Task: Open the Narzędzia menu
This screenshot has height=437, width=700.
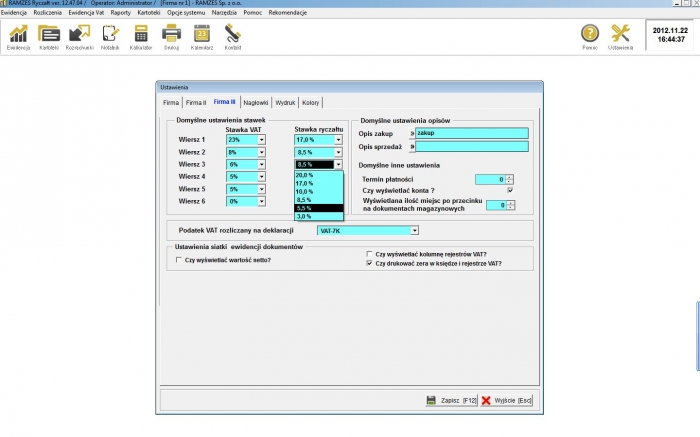Action: click(x=224, y=12)
